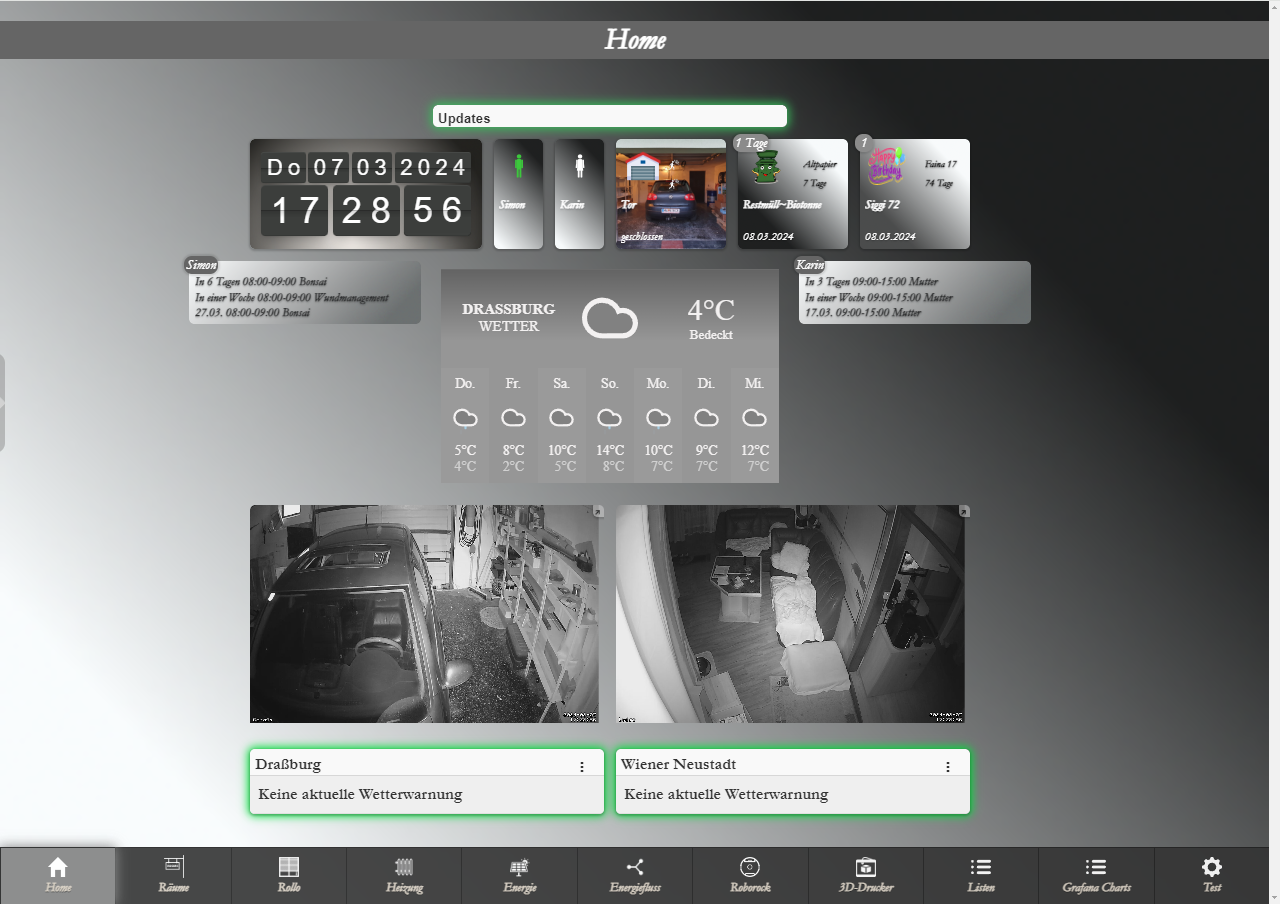The image size is (1280, 904).
Task: Click the green trash bin mascot icon
Action: click(765, 168)
